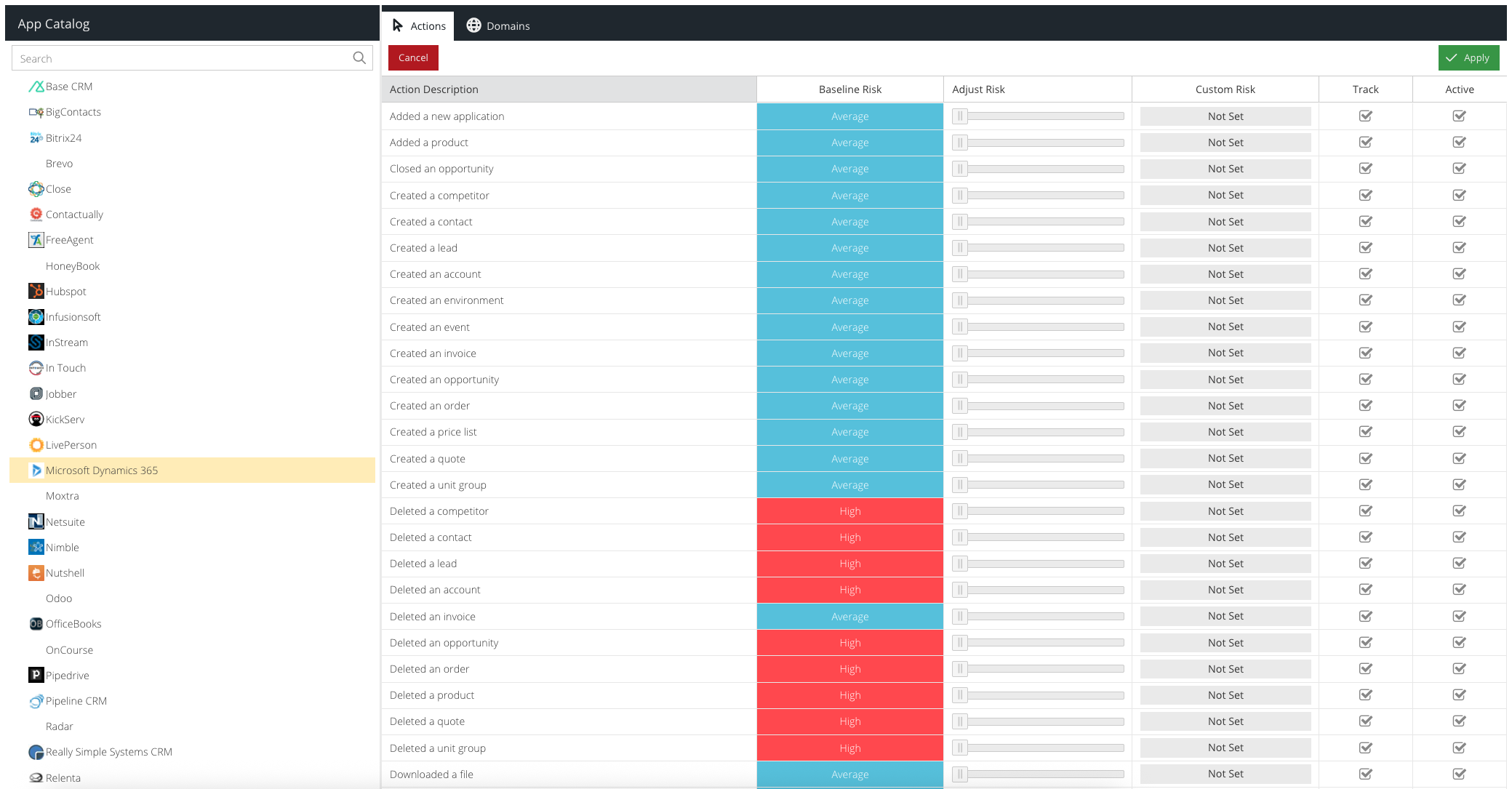
Task: Click the Baseline Risk column header
Action: (849, 89)
